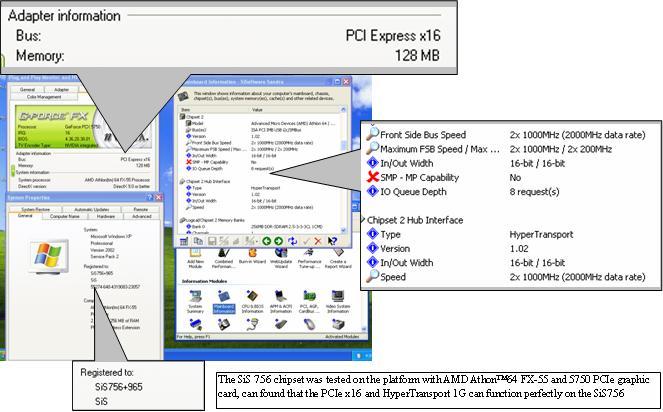Switch to the Color Management tab
Viewport: 663px width, 412px height.
pos(44,97)
